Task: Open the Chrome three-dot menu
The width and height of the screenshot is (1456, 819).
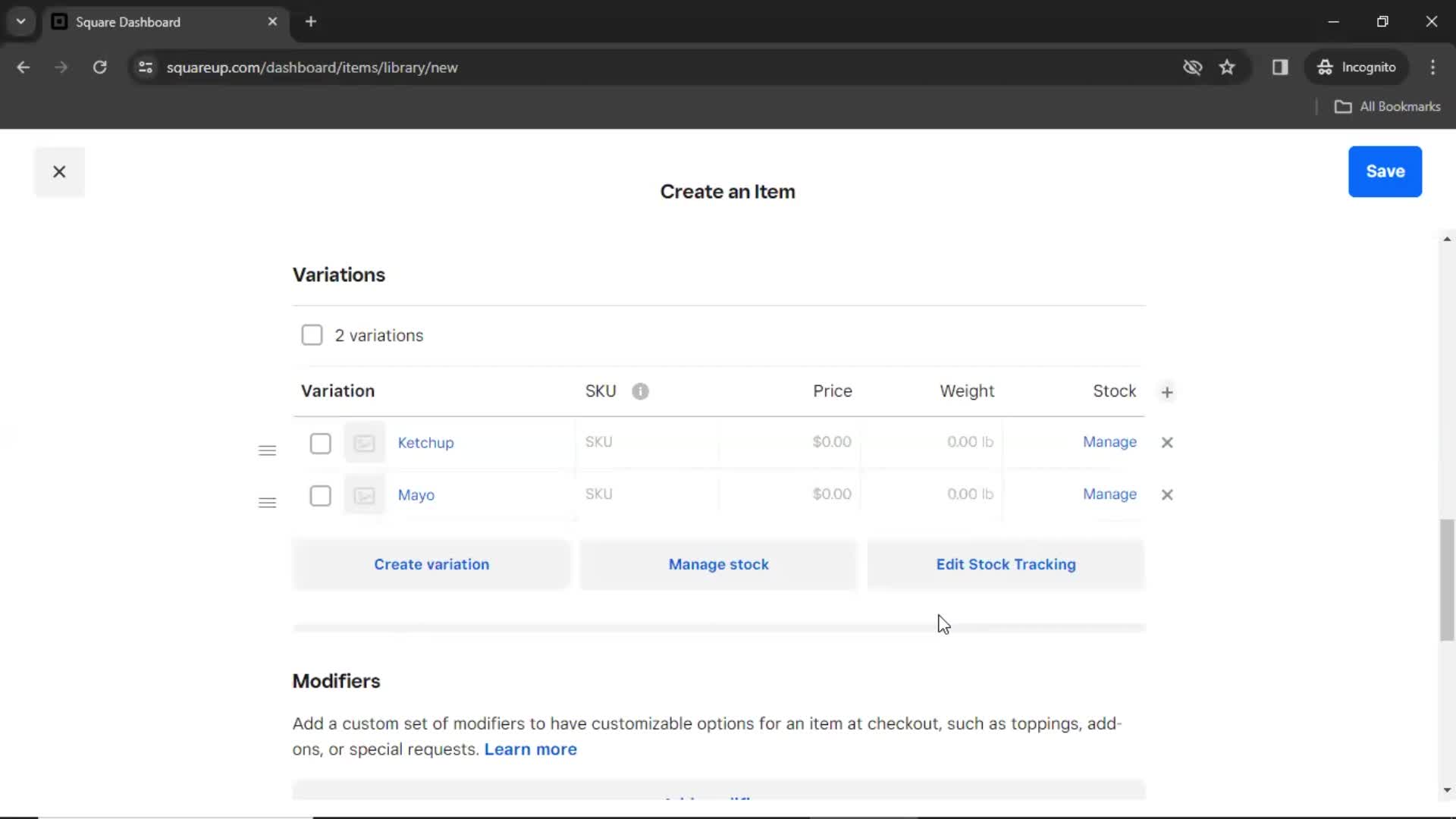Action: click(1432, 67)
